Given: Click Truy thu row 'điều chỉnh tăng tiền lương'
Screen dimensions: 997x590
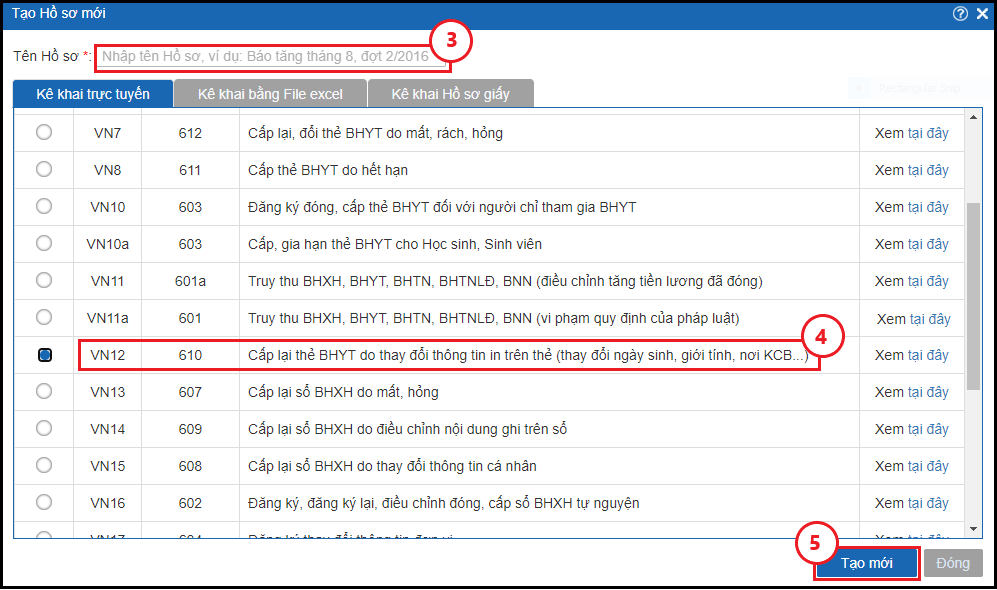Looking at the screenshot, I should coord(505,281).
